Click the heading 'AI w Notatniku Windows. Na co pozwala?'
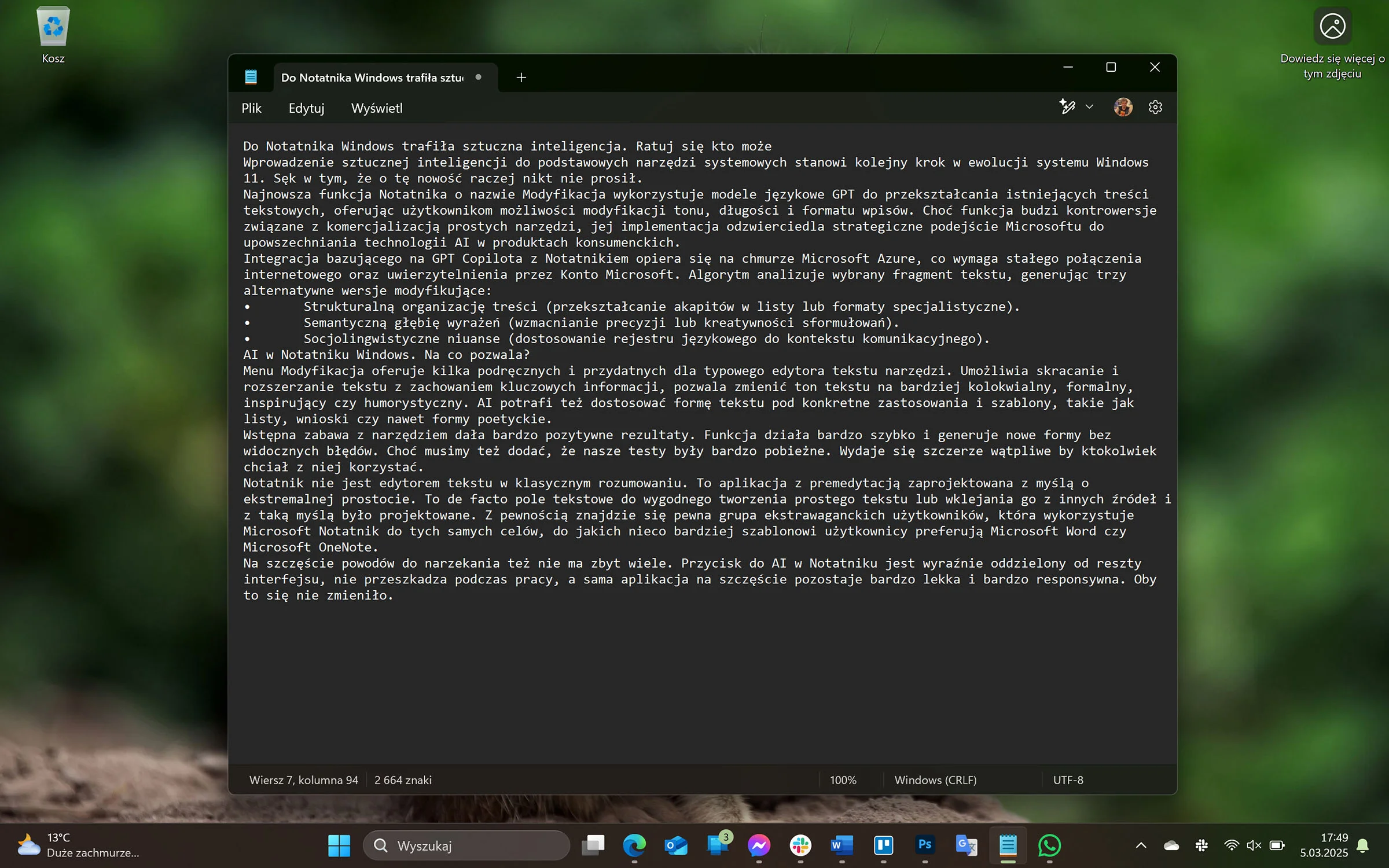This screenshot has height=868, width=1389. [x=386, y=355]
